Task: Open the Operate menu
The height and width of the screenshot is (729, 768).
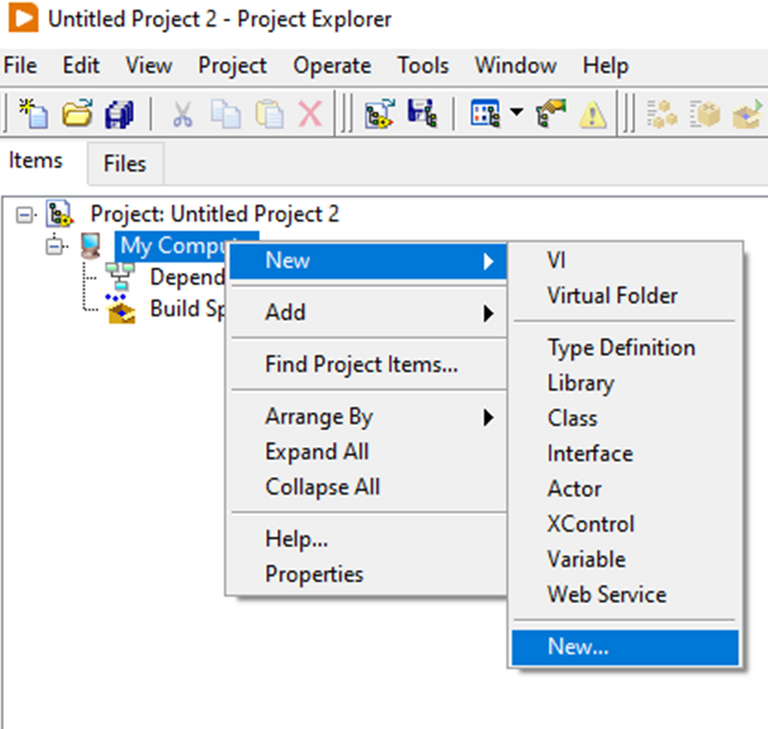Action: click(x=332, y=65)
